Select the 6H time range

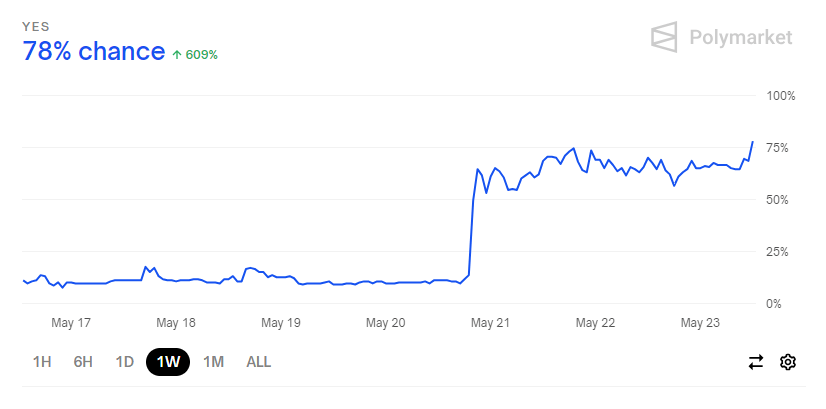pyautogui.click(x=83, y=362)
